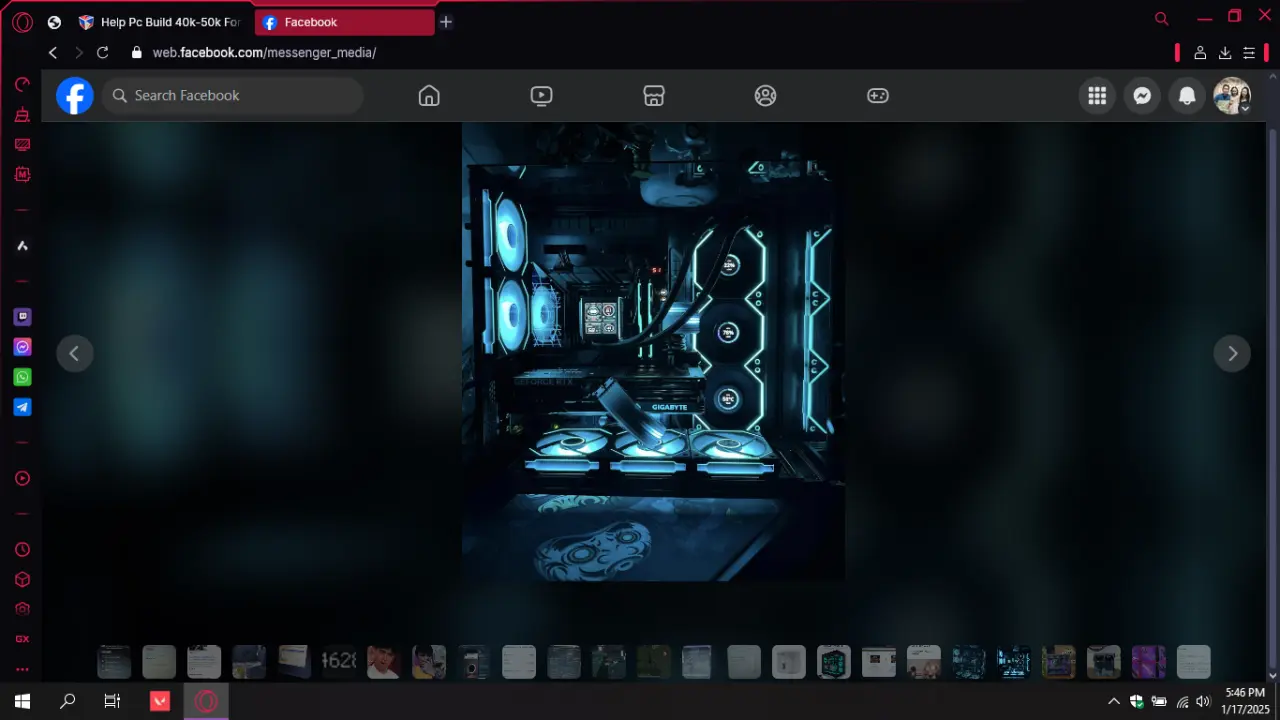Image resolution: width=1280 pixels, height=720 pixels.
Task: Click the search tabs magnifier icon
Action: click(x=1161, y=19)
